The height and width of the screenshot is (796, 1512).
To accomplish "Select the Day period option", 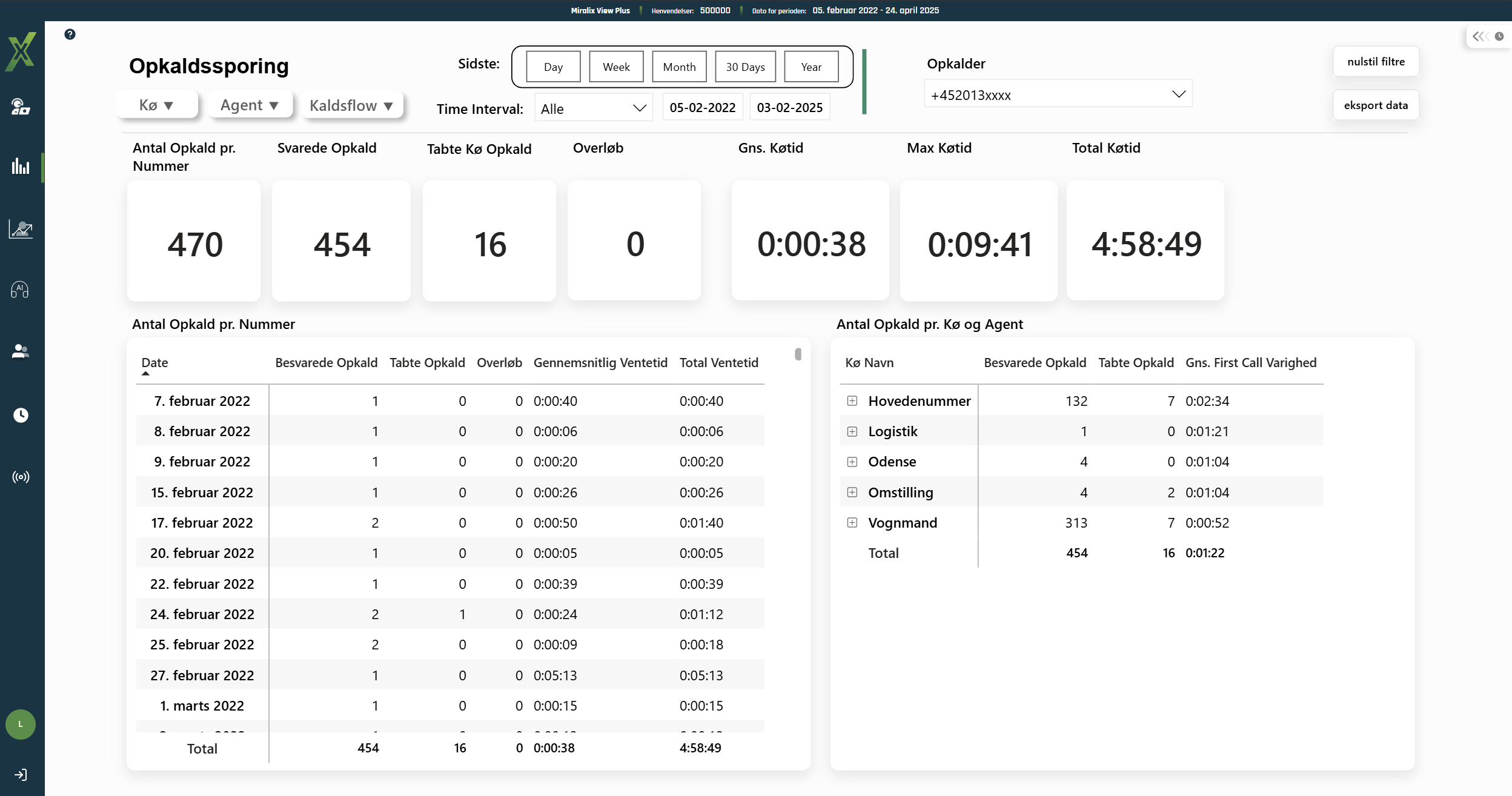I will click(x=553, y=67).
